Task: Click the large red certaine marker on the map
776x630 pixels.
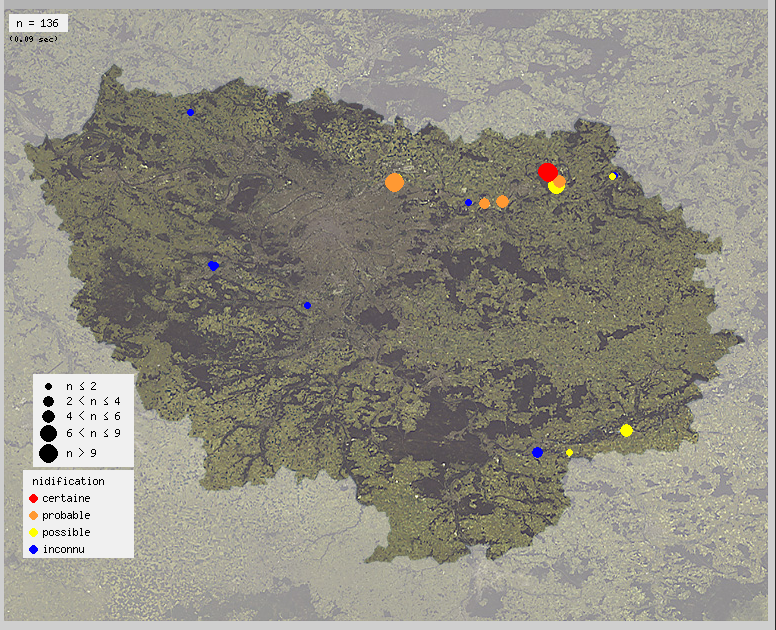Action: click(x=547, y=172)
